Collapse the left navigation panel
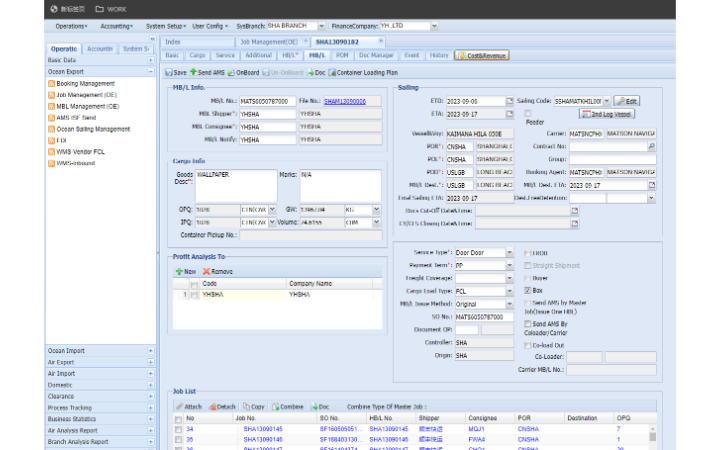The width and height of the screenshot is (720, 450). click(x=152, y=39)
